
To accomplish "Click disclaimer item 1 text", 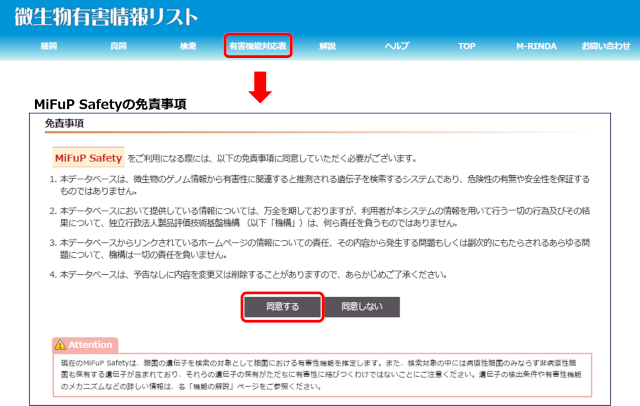I will tap(325, 185).
